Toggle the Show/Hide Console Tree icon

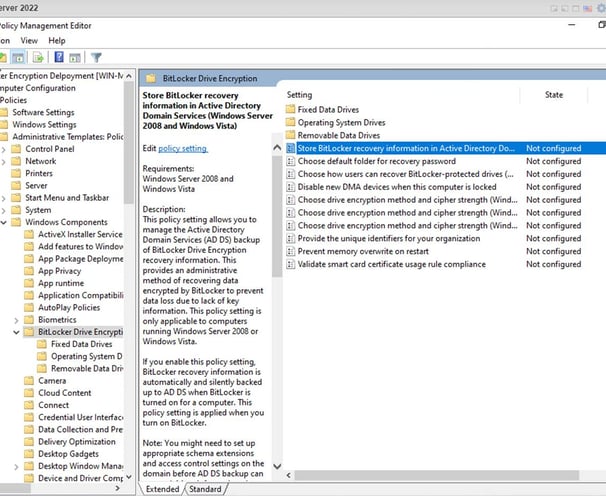[x=18, y=58]
